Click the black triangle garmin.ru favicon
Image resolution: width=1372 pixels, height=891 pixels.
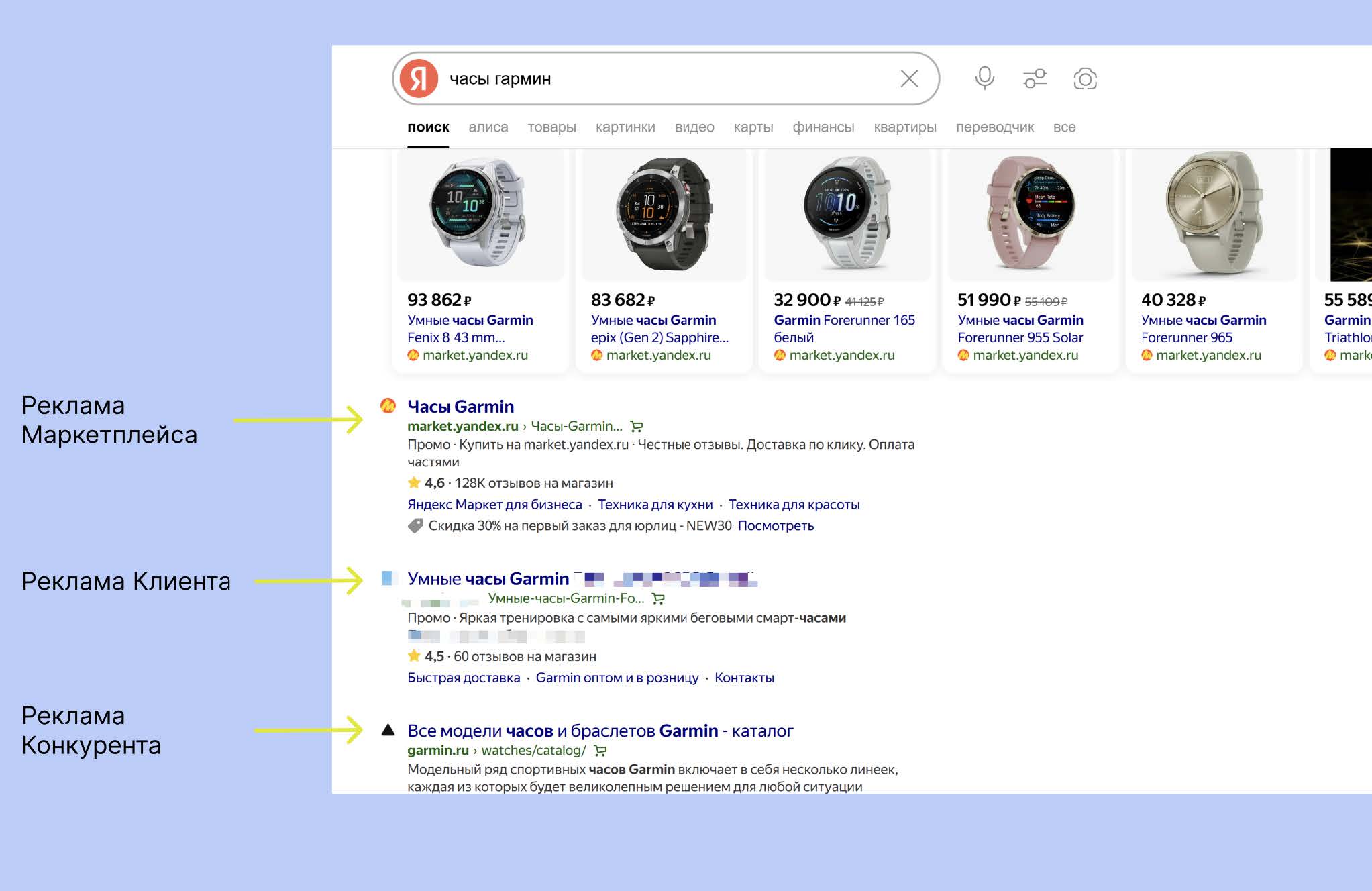pyautogui.click(x=388, y=730)
